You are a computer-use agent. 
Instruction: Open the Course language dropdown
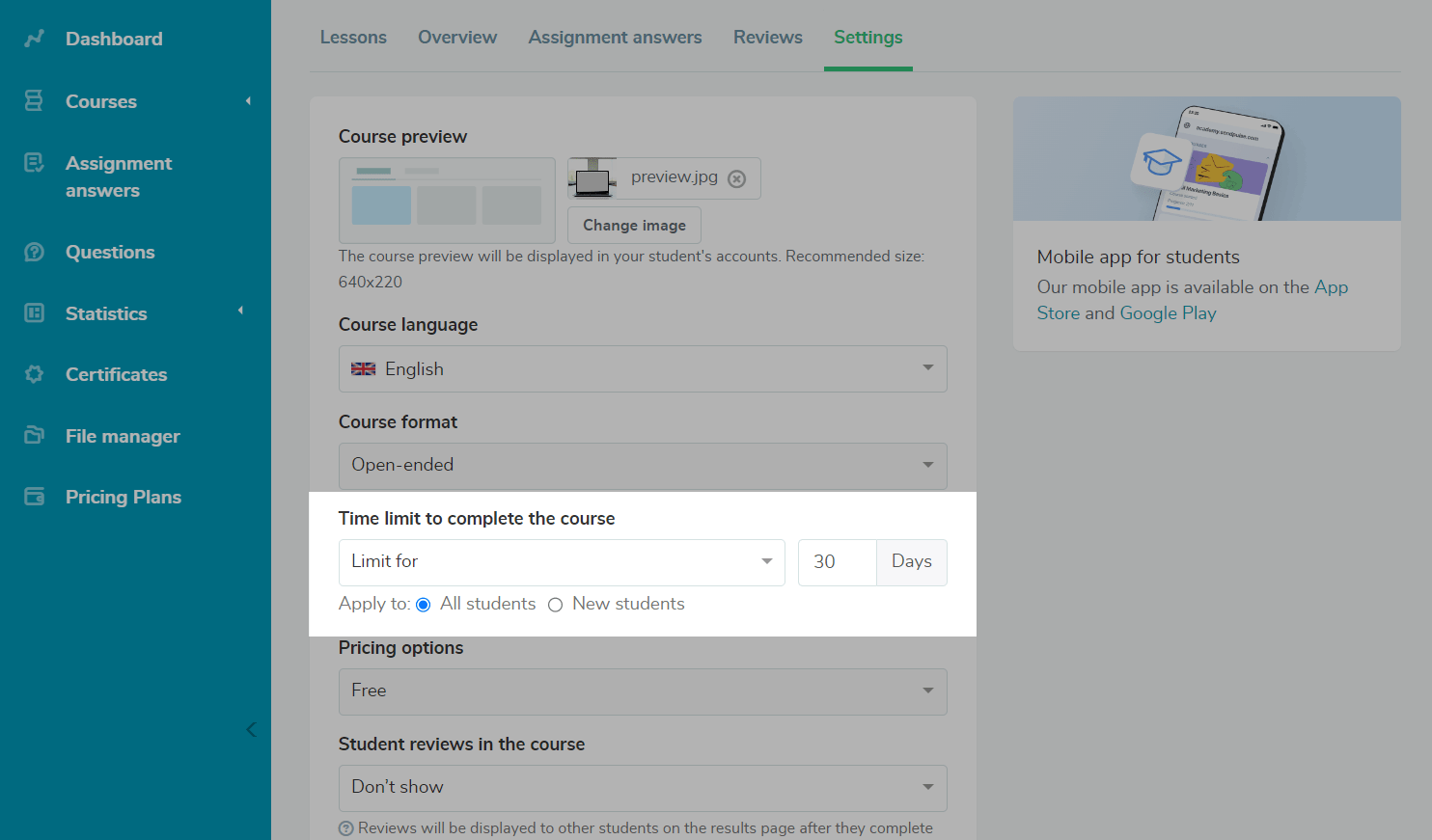pos(642,368)
